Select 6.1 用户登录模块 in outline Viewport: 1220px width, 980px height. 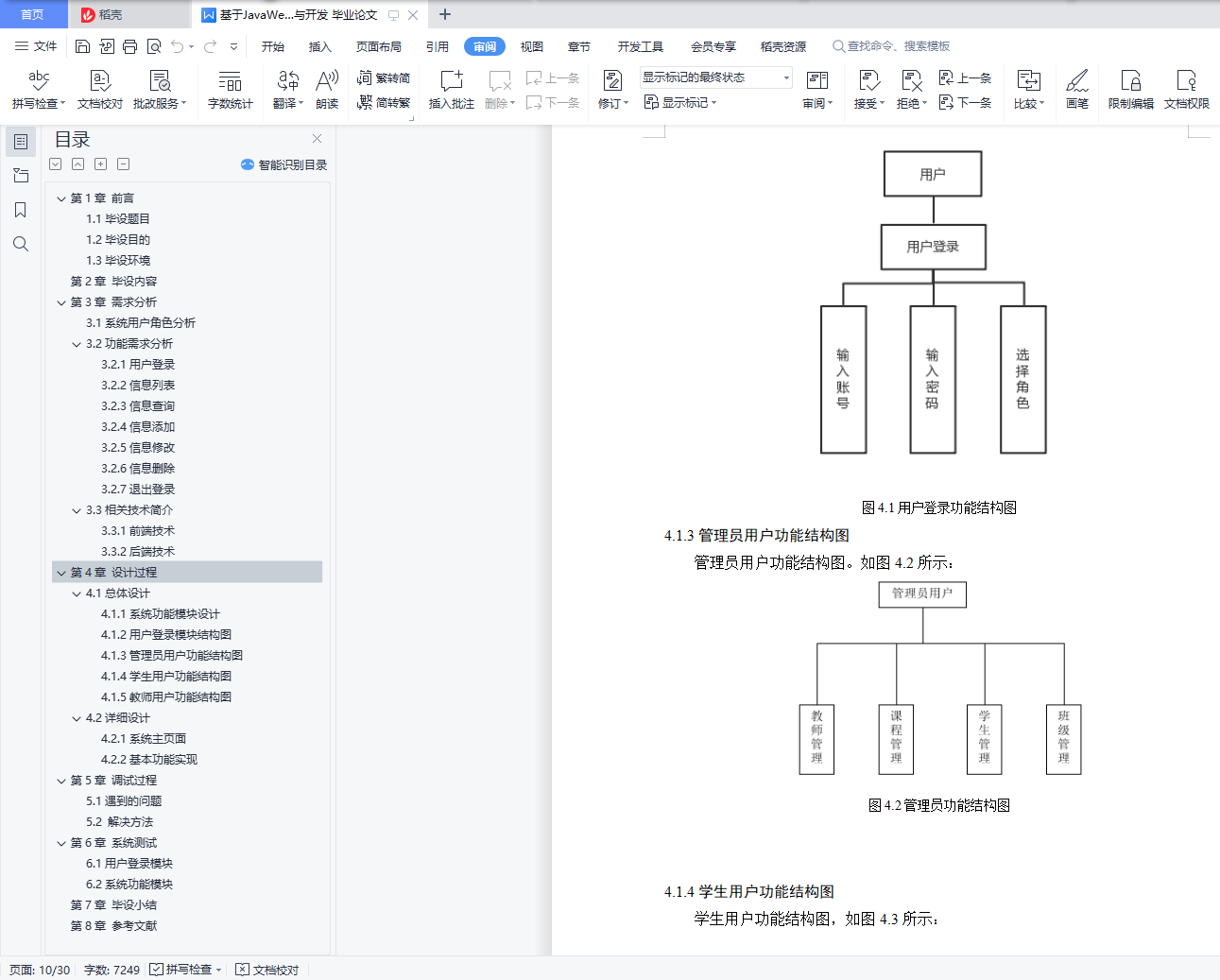pos(129,864)
